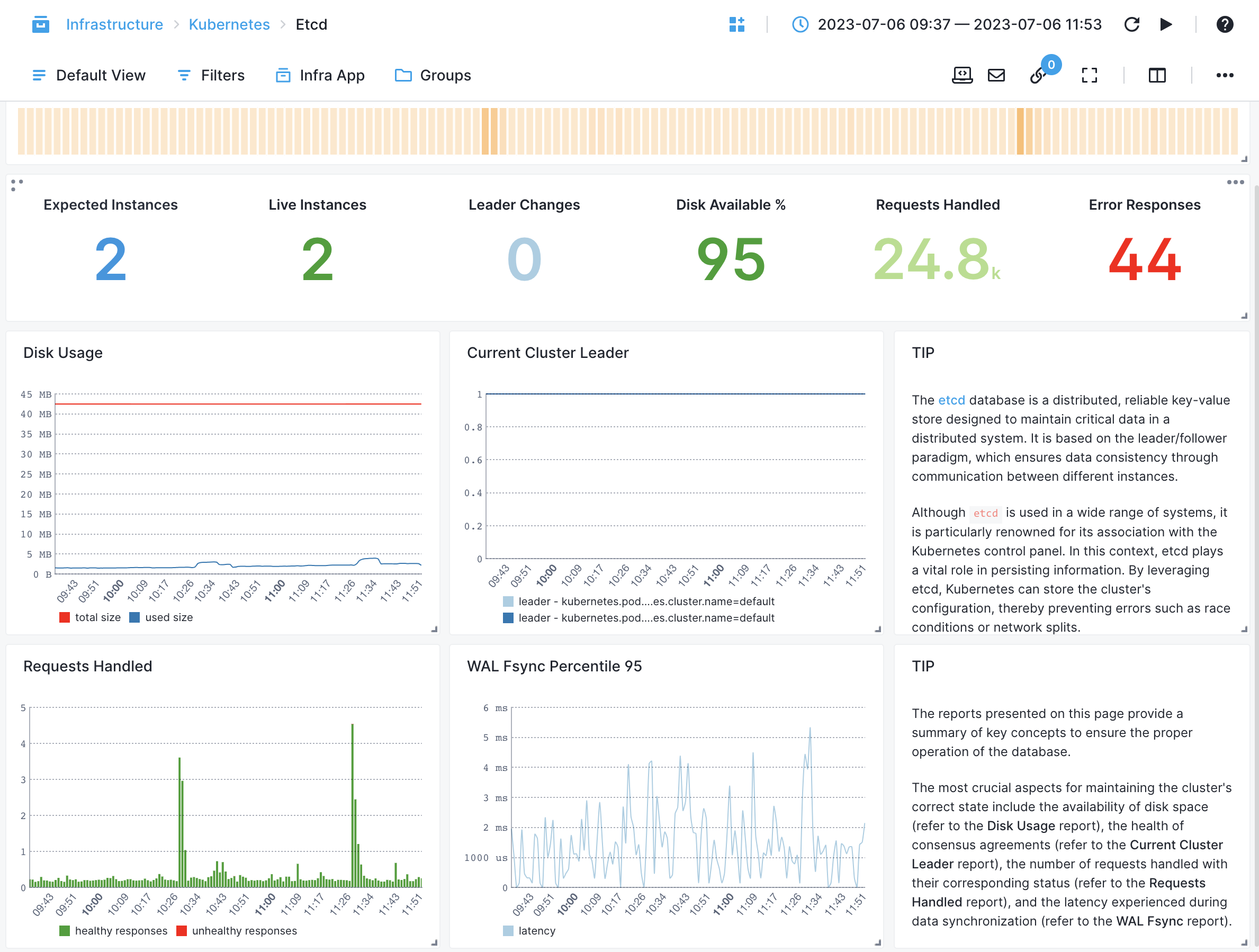Refresh the dashboard with reload icon
This screenshot has height=952, width=1259.
pyautogui.click(x=1131, y=24)
